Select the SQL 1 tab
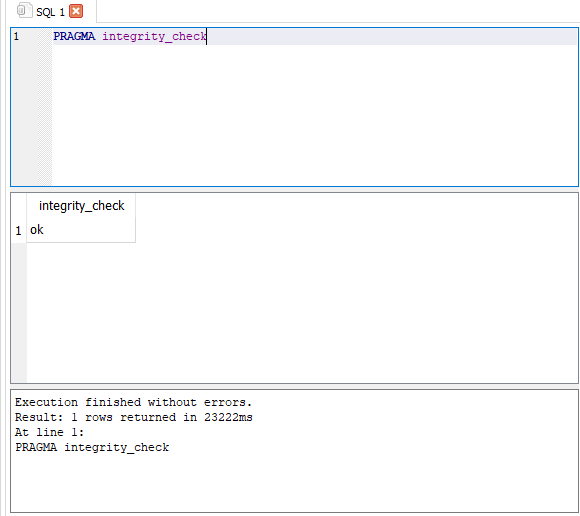 pos(50,12)
